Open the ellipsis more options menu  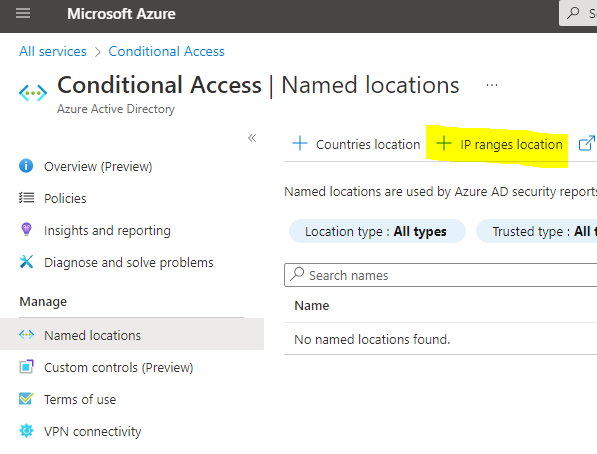click(x=492, y=85)
